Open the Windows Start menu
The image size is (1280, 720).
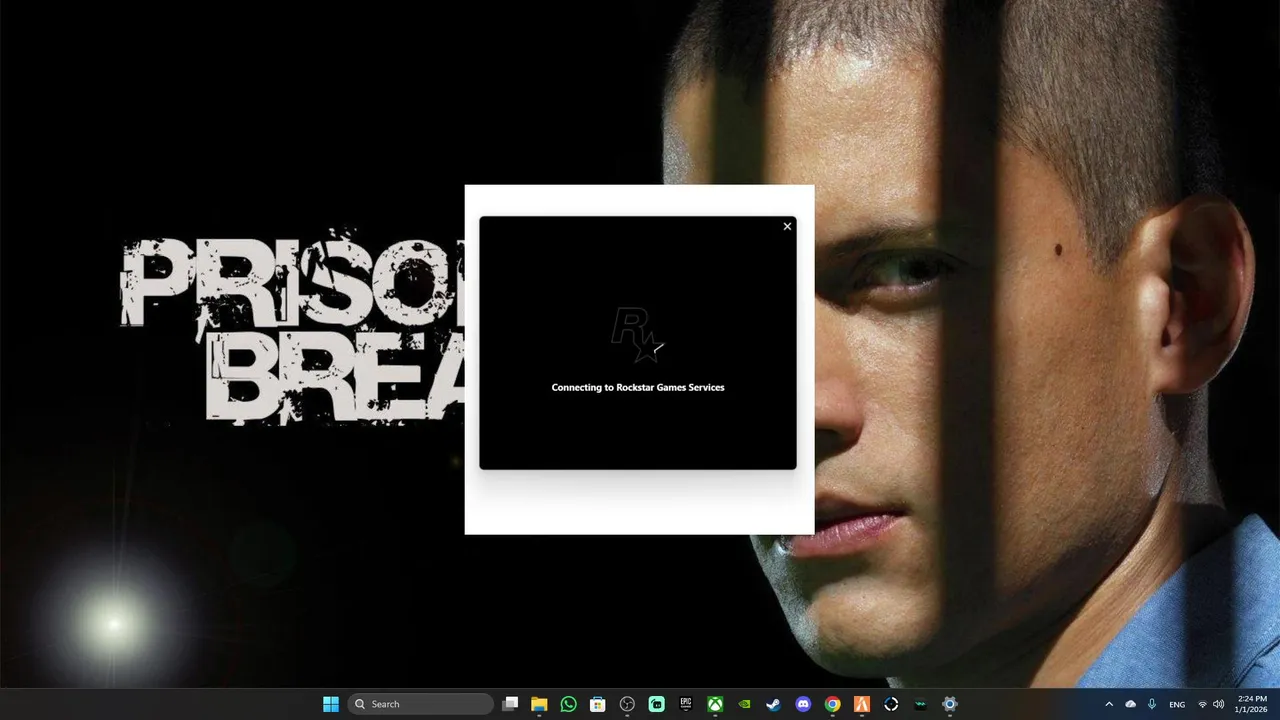[x=331, y=704]
